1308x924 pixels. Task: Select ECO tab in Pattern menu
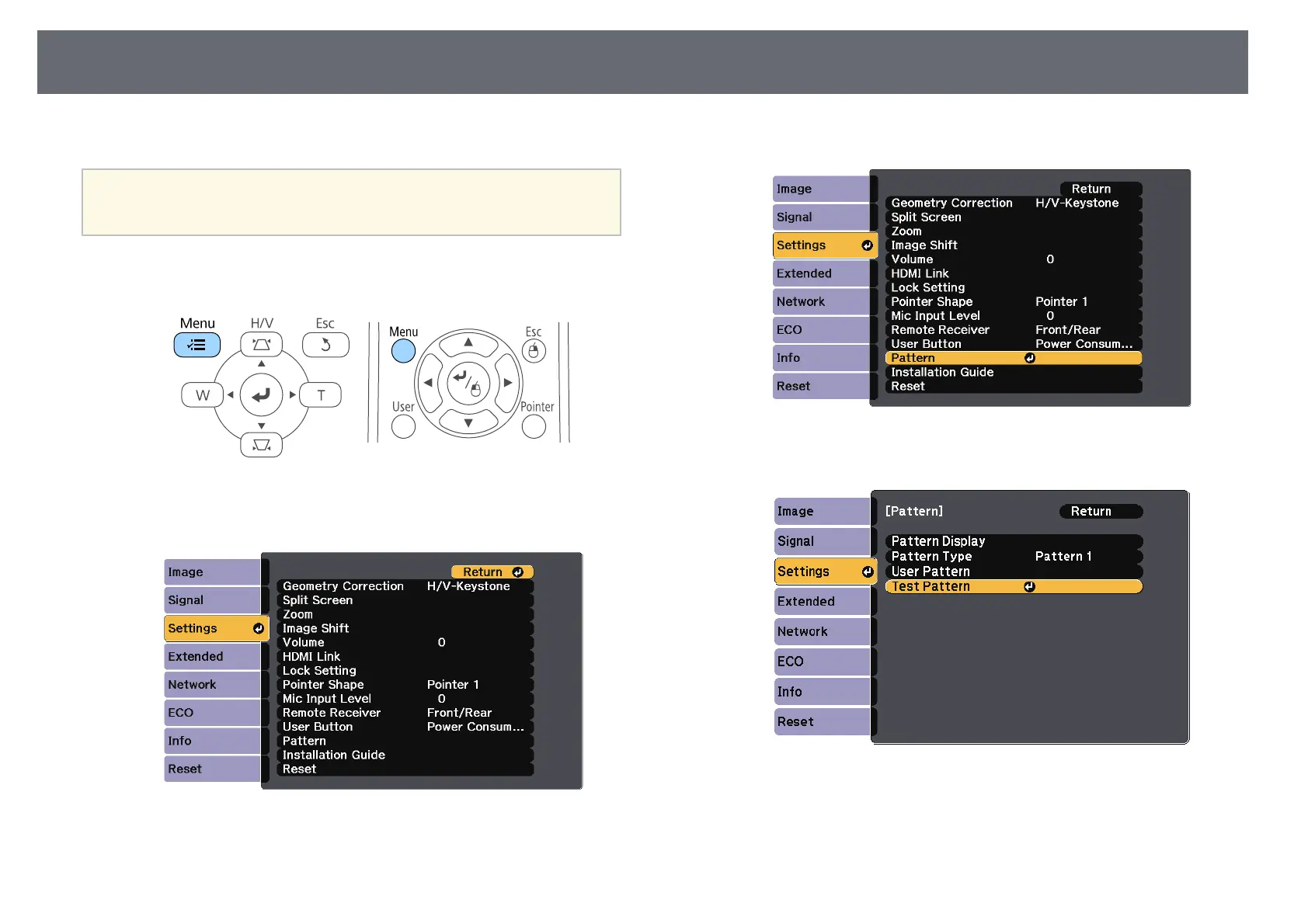pos(823,662)
